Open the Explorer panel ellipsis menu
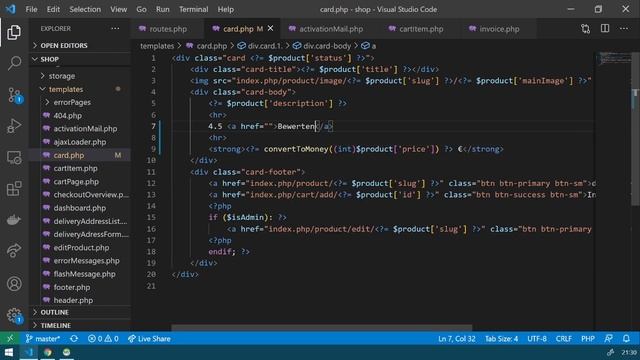Image resolution: width=640 pixels, height=360 pixels. pyautogui.click(x=115, y=29)
